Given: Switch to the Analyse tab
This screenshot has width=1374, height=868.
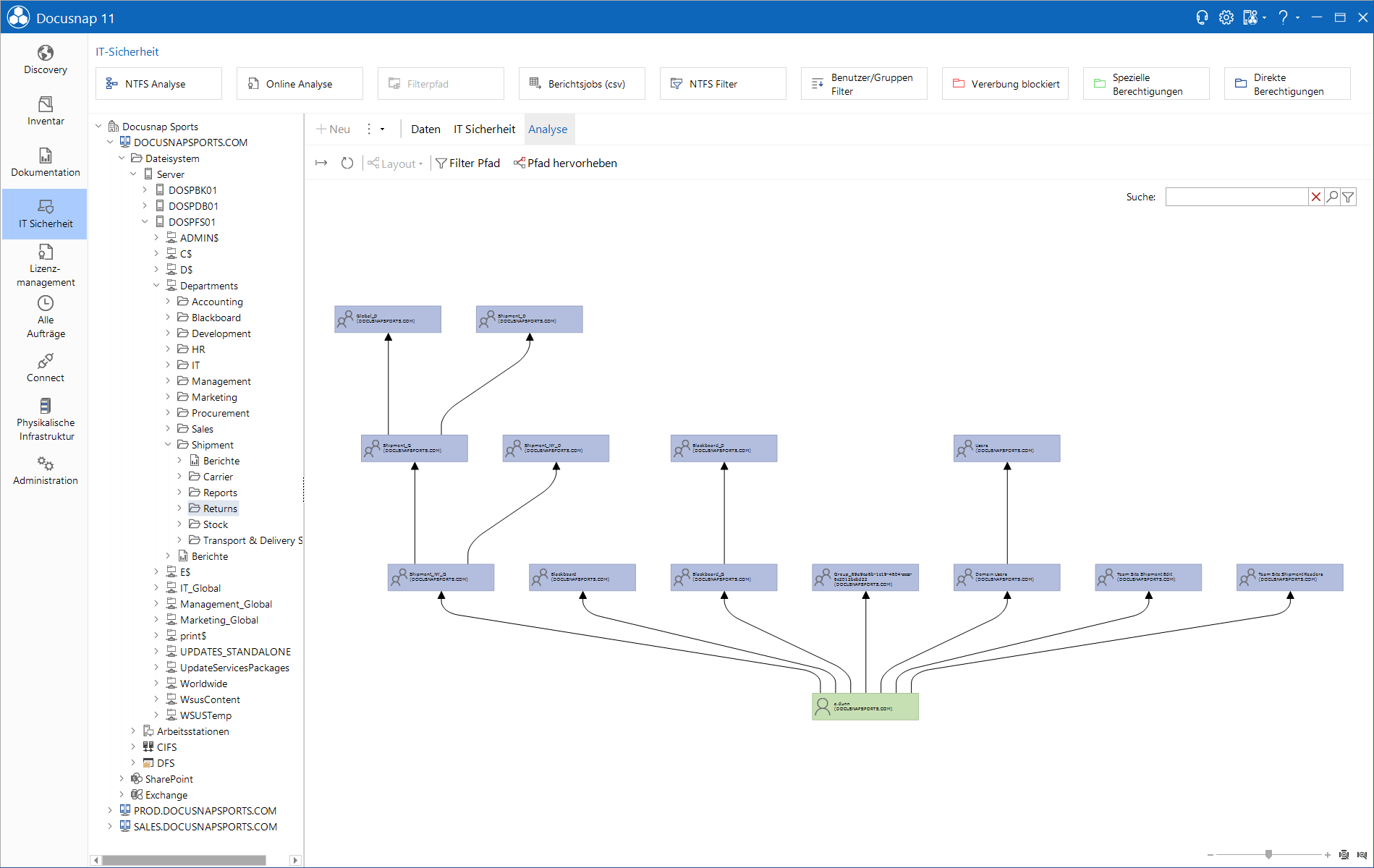Looking at the screenshot, I should pos(548,129).
